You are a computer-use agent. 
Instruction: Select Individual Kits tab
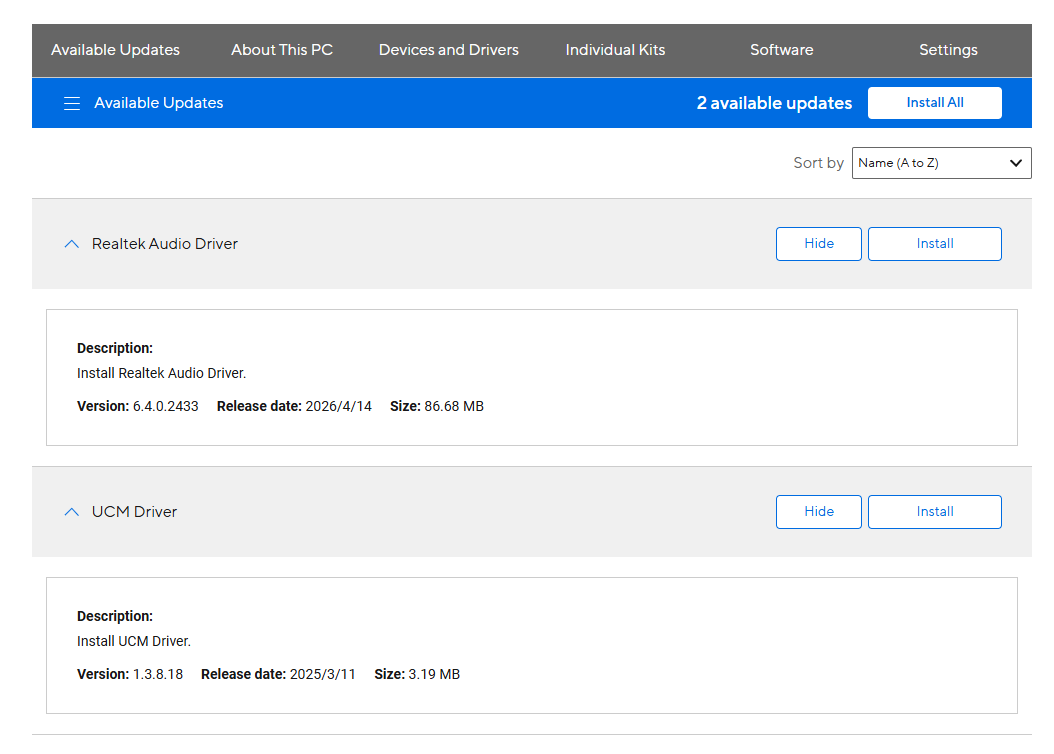click(615, 50)
